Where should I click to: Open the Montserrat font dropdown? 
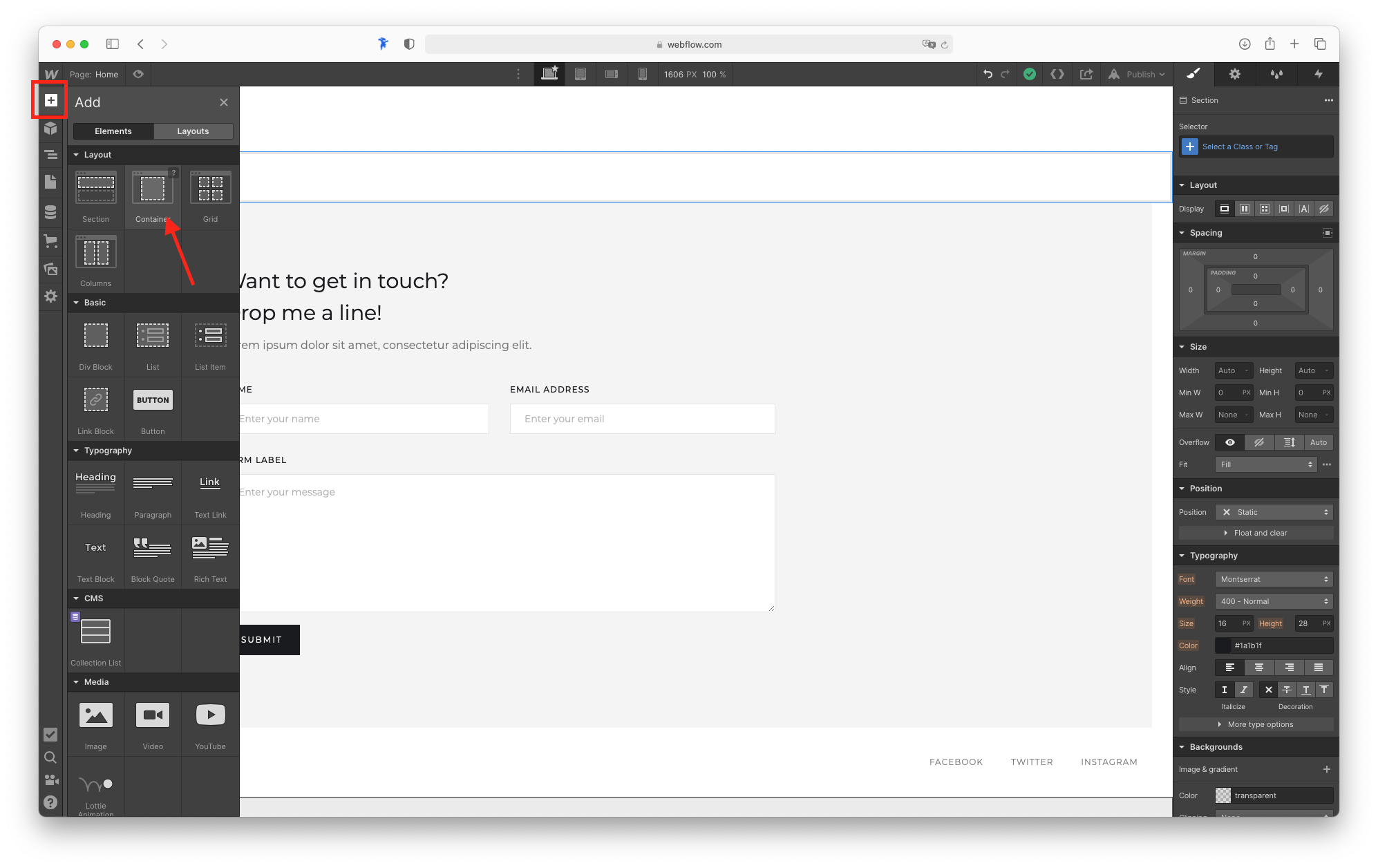click(x=1274, y=578)
